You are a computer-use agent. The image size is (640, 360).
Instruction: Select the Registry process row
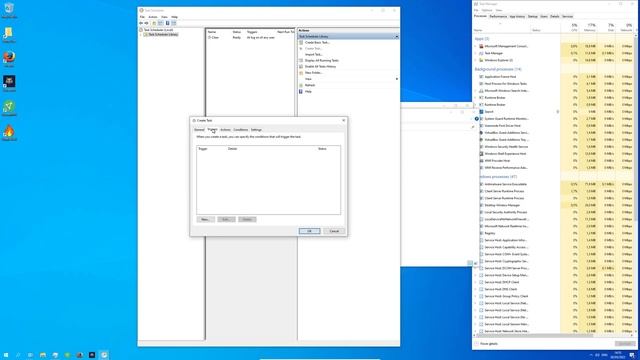click(x=553, y=233)
